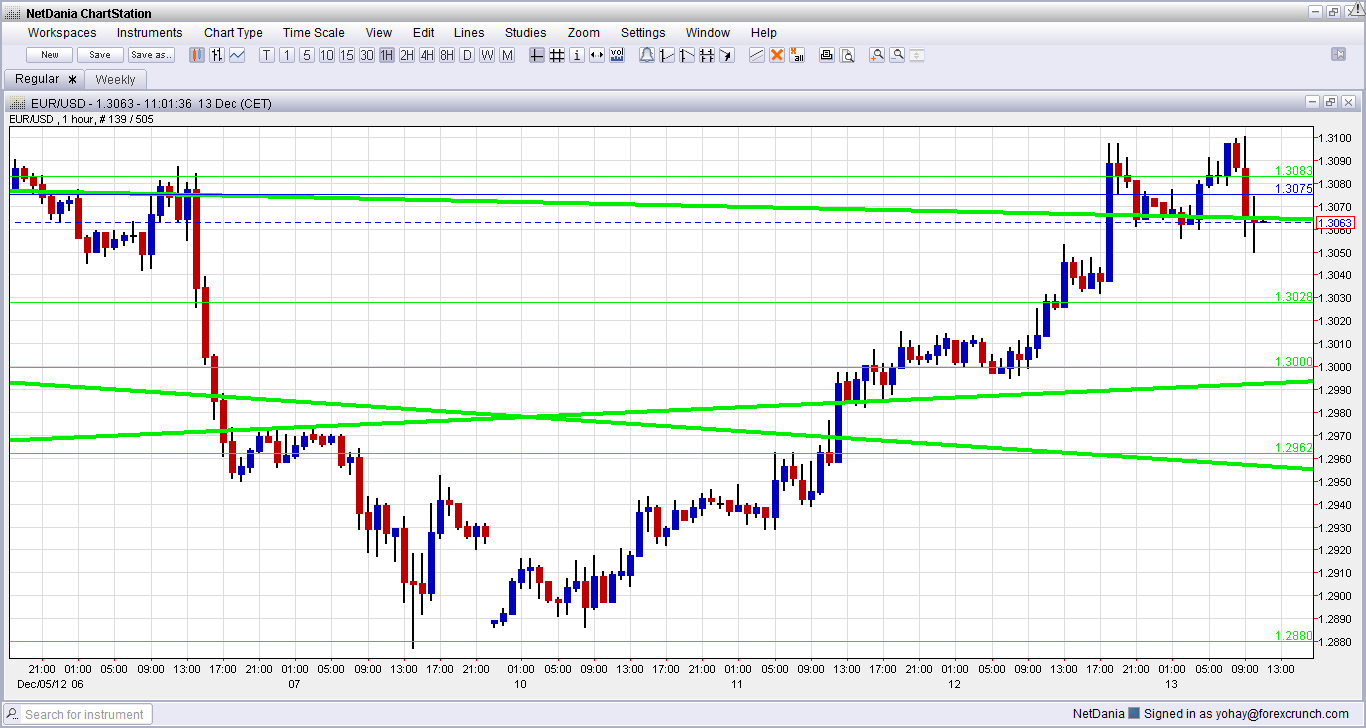The image size is (1366, 728).
Task: Click the alert bell icon
Action: [x=646, y=55]
